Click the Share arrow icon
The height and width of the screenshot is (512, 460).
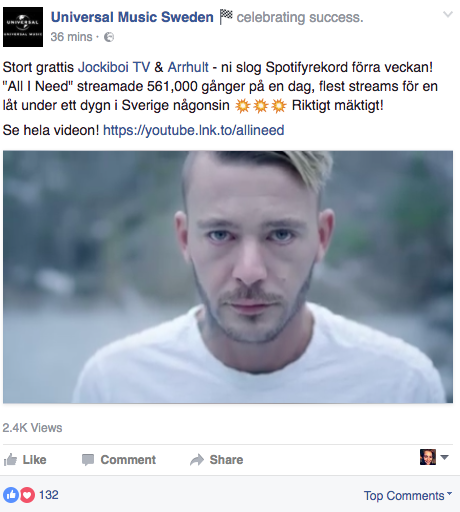197,460
